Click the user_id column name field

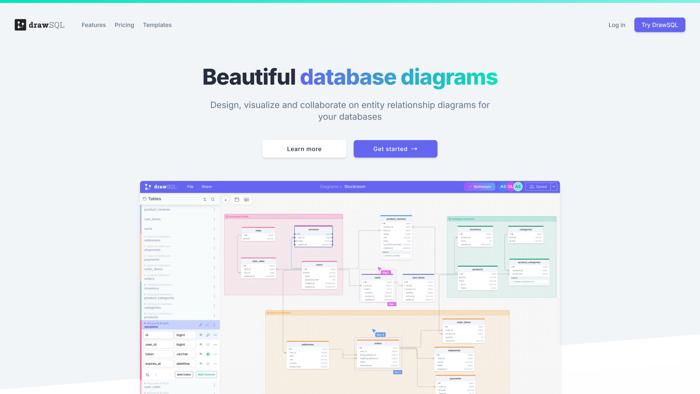pyautogui.click(x=158, y=344)
